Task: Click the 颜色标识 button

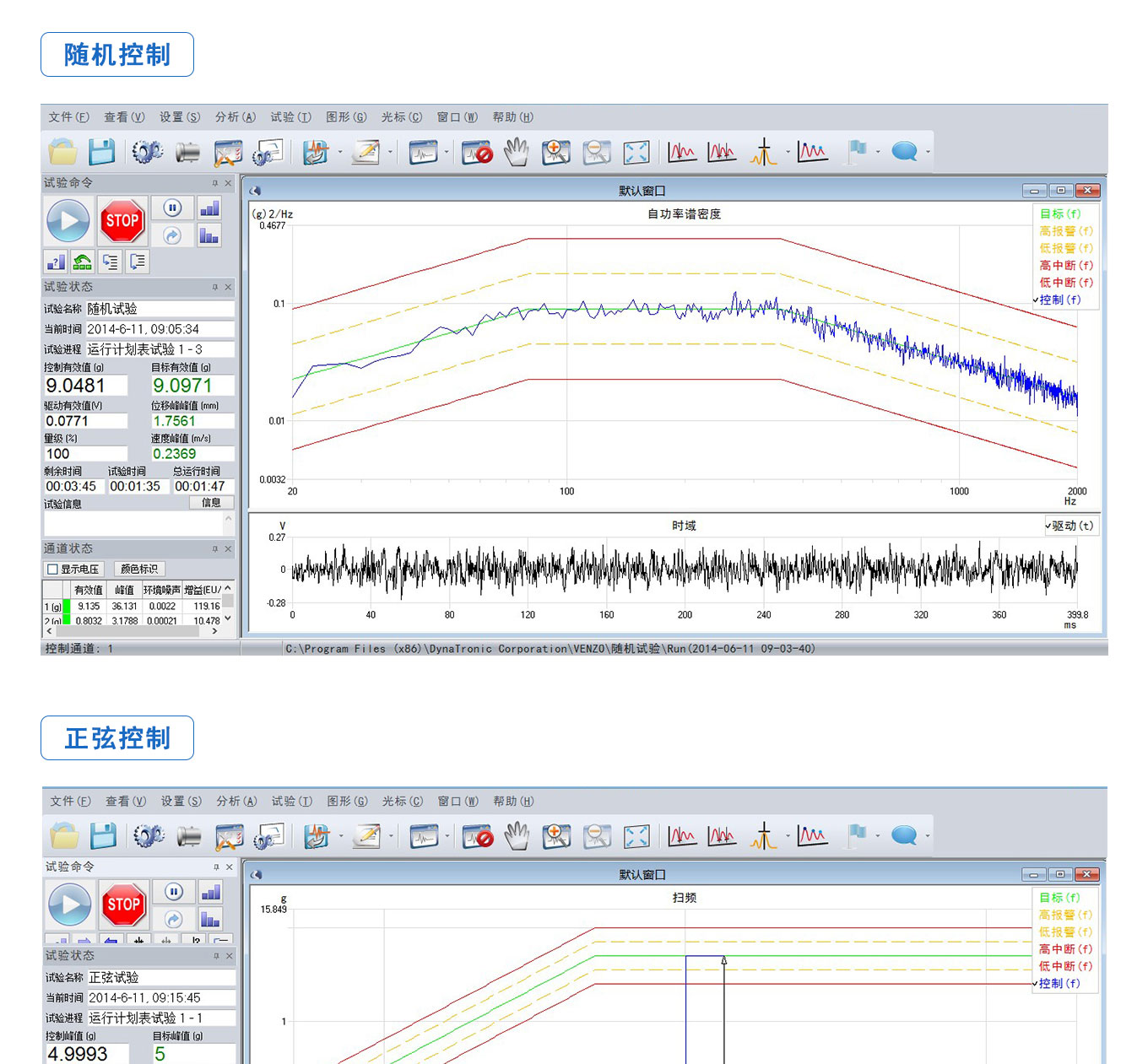Action: (139, 570)
